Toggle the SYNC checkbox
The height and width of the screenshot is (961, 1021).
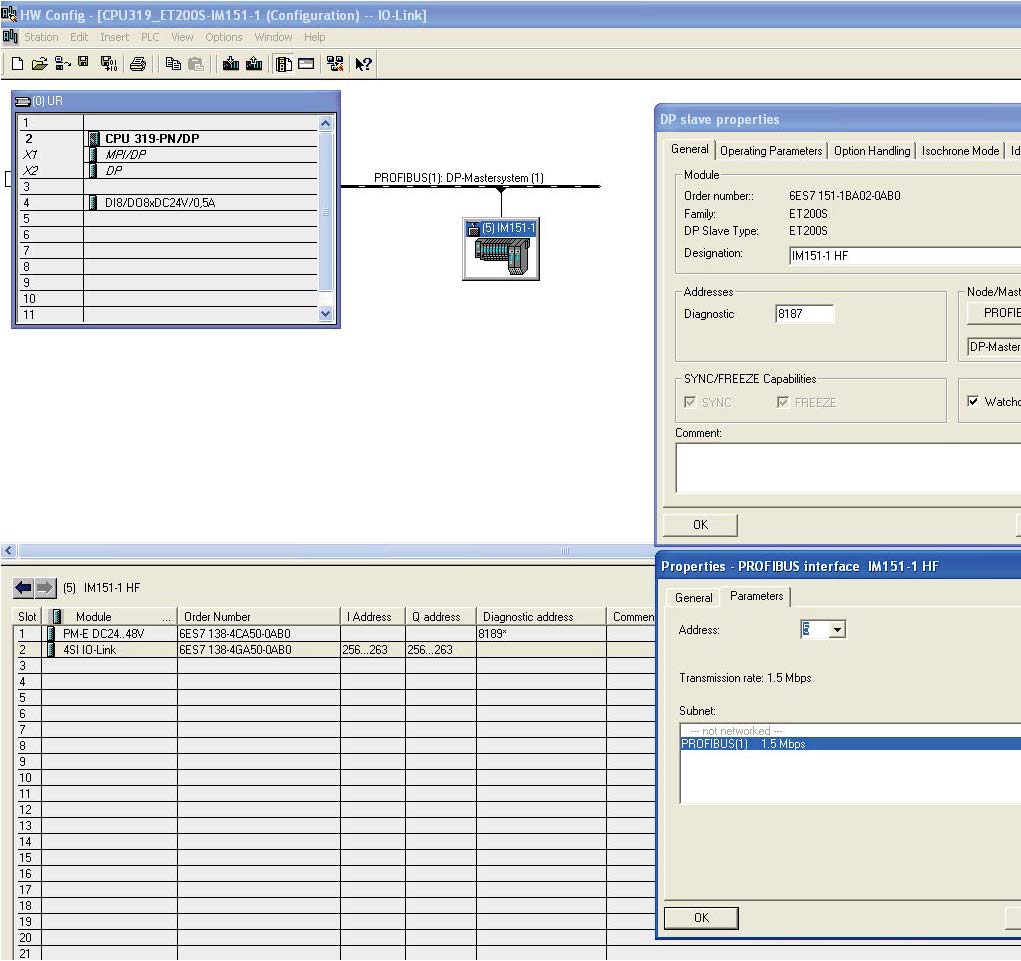[690, 402]
